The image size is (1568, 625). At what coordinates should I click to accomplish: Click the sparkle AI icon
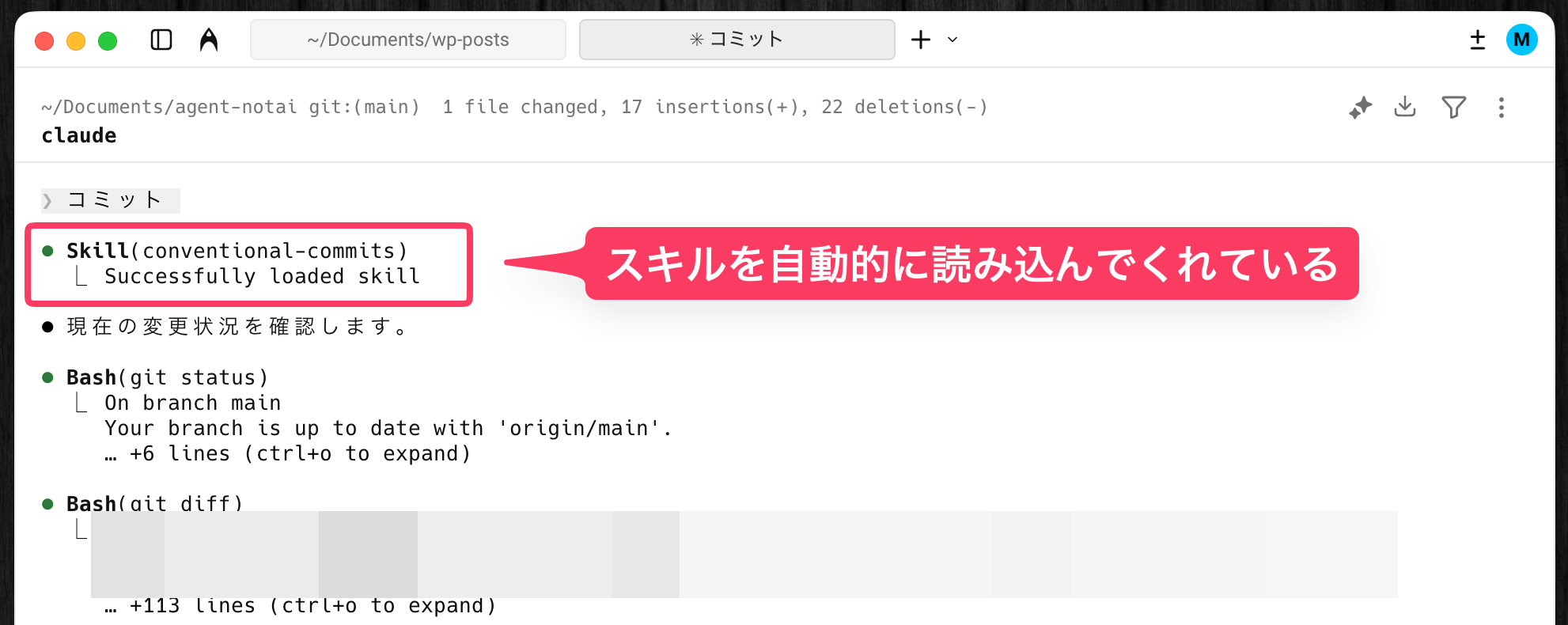point(1360,108)
